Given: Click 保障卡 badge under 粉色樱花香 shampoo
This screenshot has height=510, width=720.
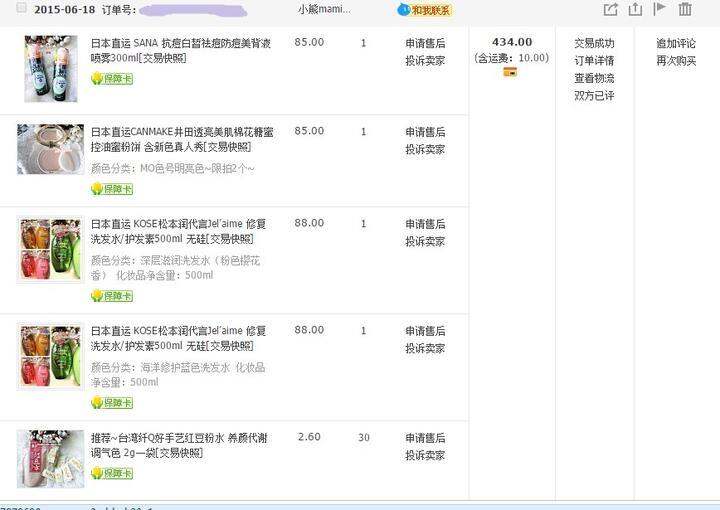Looking at the screenshot, I should [112, 296].
